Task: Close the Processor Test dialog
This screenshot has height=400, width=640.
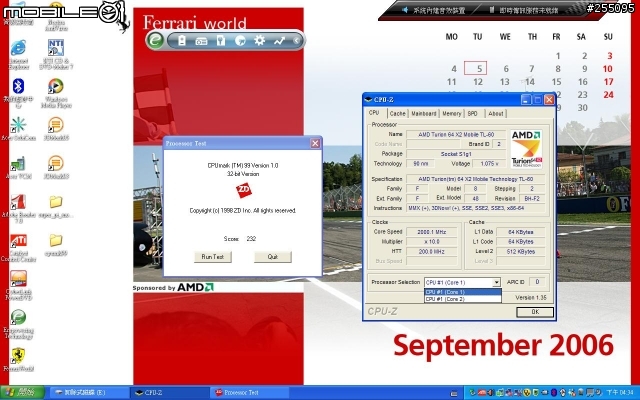Action: [315, 143]
